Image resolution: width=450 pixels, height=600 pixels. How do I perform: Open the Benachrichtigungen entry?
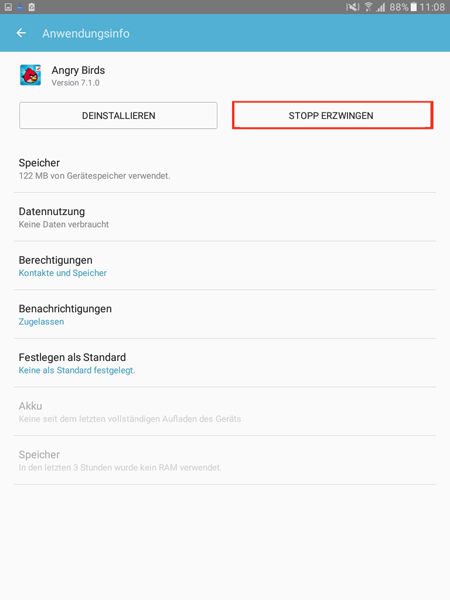(225, 315)
